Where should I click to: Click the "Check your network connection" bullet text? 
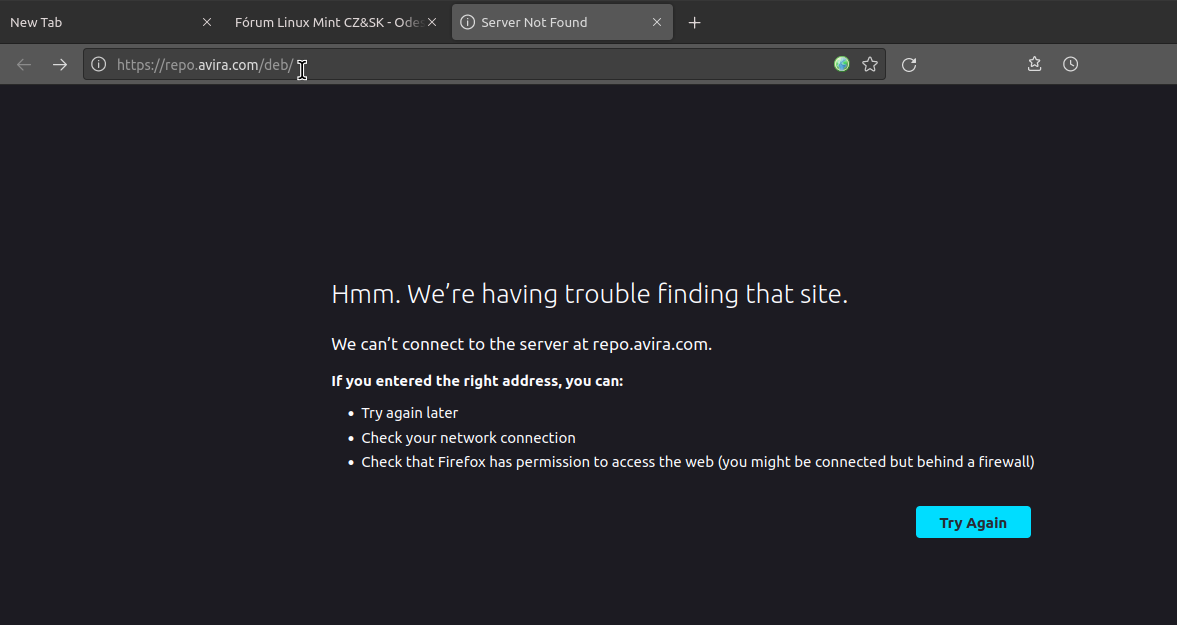[x=468, y=438]
